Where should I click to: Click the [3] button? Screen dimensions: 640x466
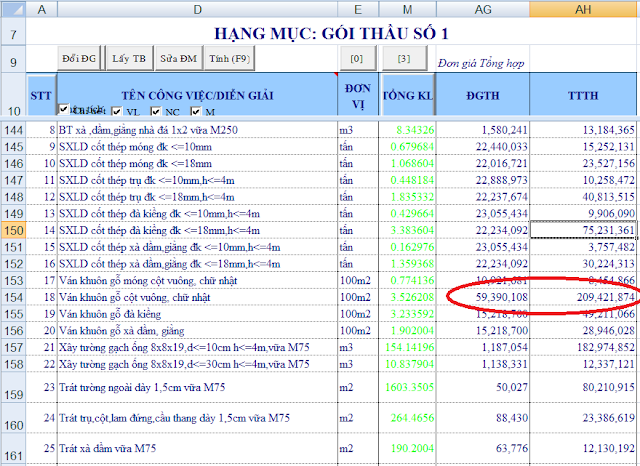tap(404, 58)
